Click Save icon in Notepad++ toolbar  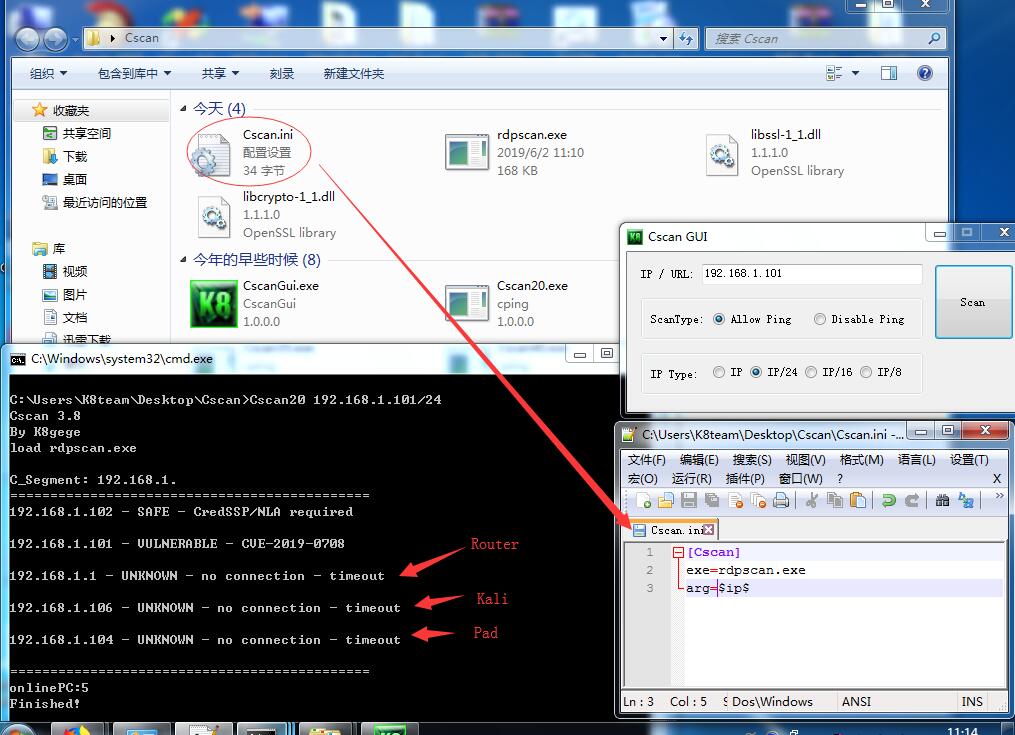(x=689, y=500)
